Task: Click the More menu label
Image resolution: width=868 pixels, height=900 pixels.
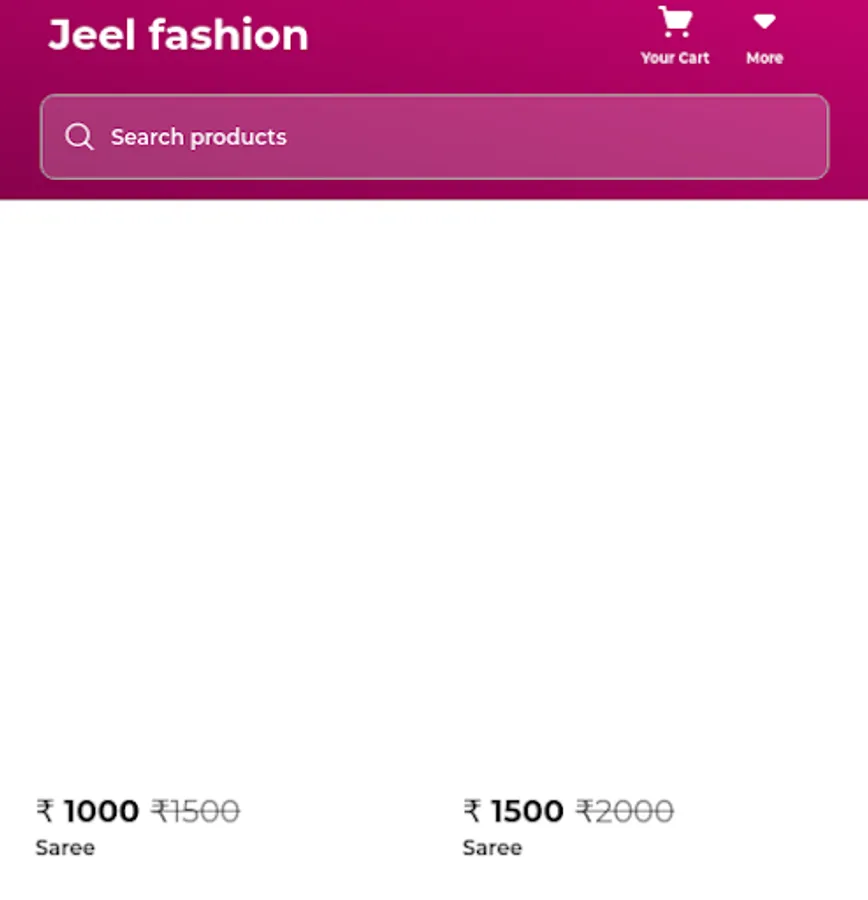Action: click(764, 58)
